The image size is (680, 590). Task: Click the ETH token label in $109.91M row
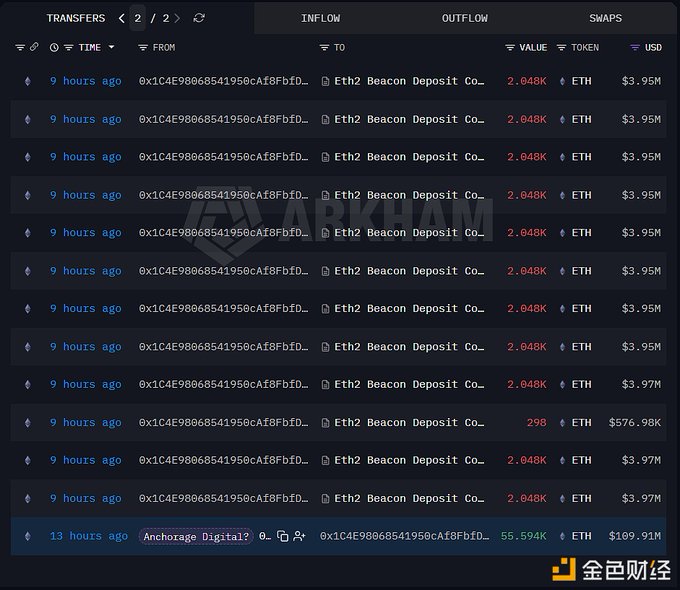pyautogui.click(x=581, y=536)
